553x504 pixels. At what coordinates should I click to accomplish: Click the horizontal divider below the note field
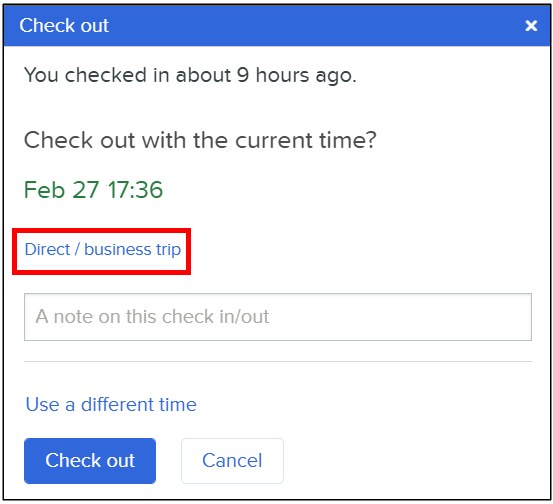point(278,362)
